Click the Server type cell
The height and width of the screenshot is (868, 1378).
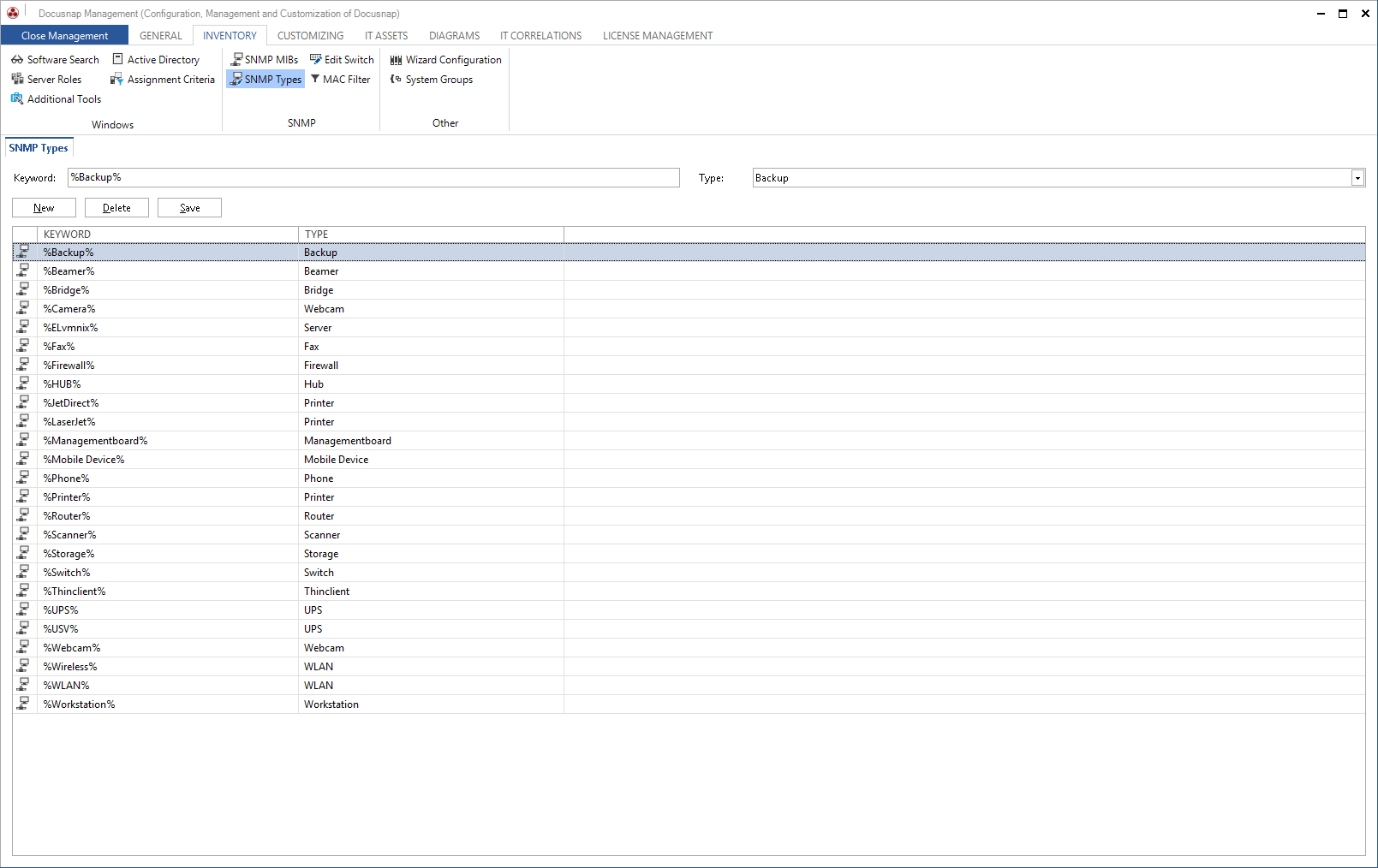point(431,327)
